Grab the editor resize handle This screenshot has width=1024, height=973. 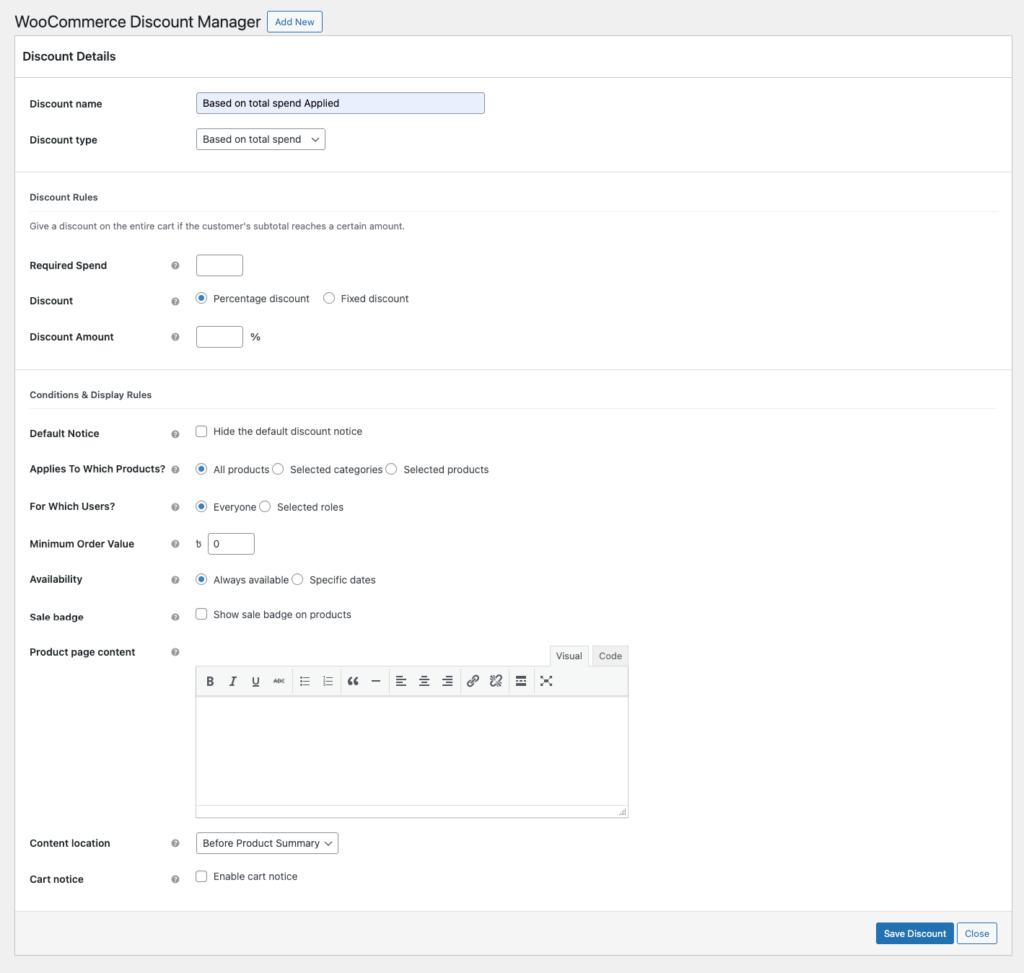(x=622, y=812)
